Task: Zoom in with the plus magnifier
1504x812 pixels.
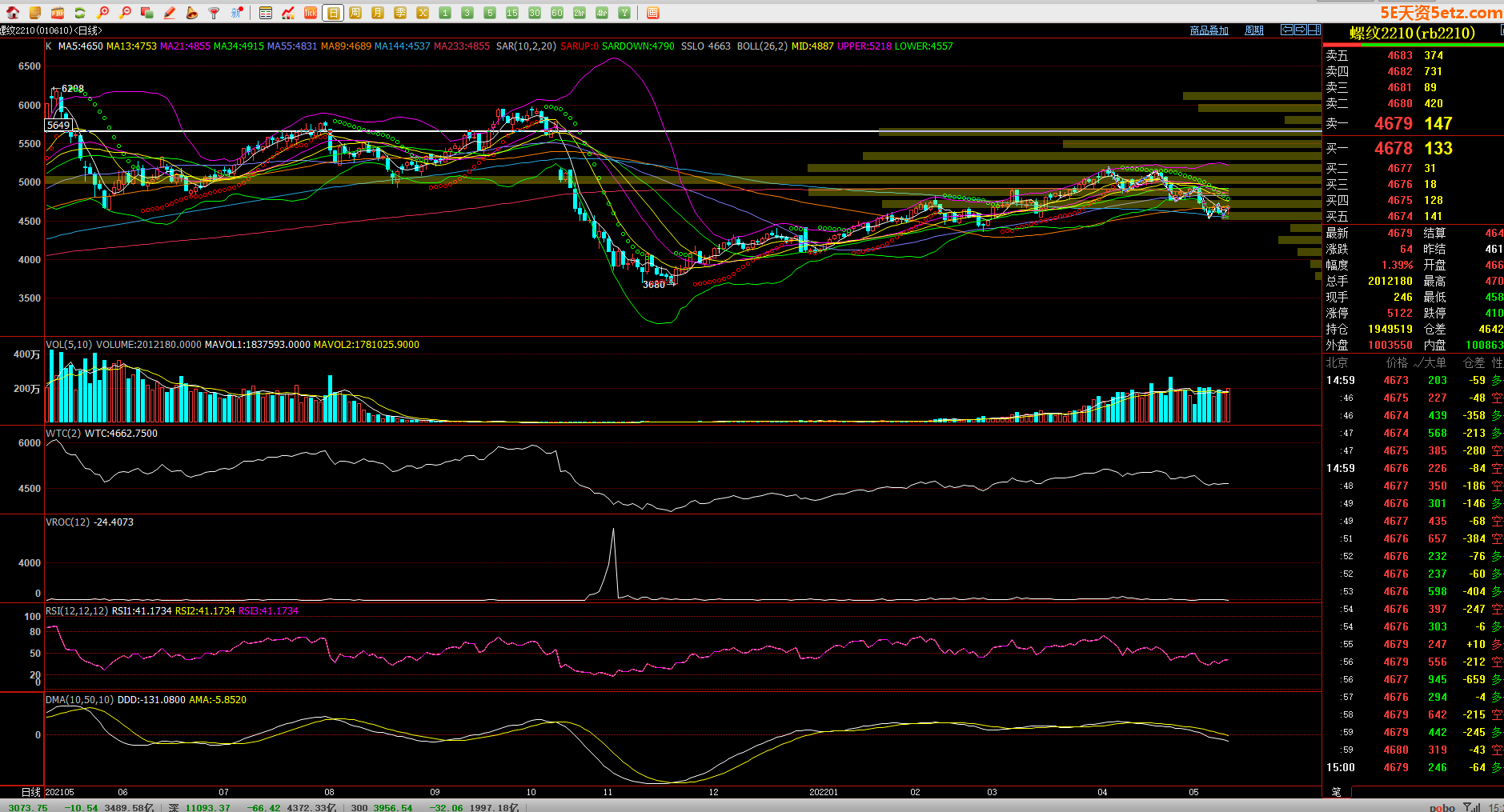Action: [x=102, y=13]
